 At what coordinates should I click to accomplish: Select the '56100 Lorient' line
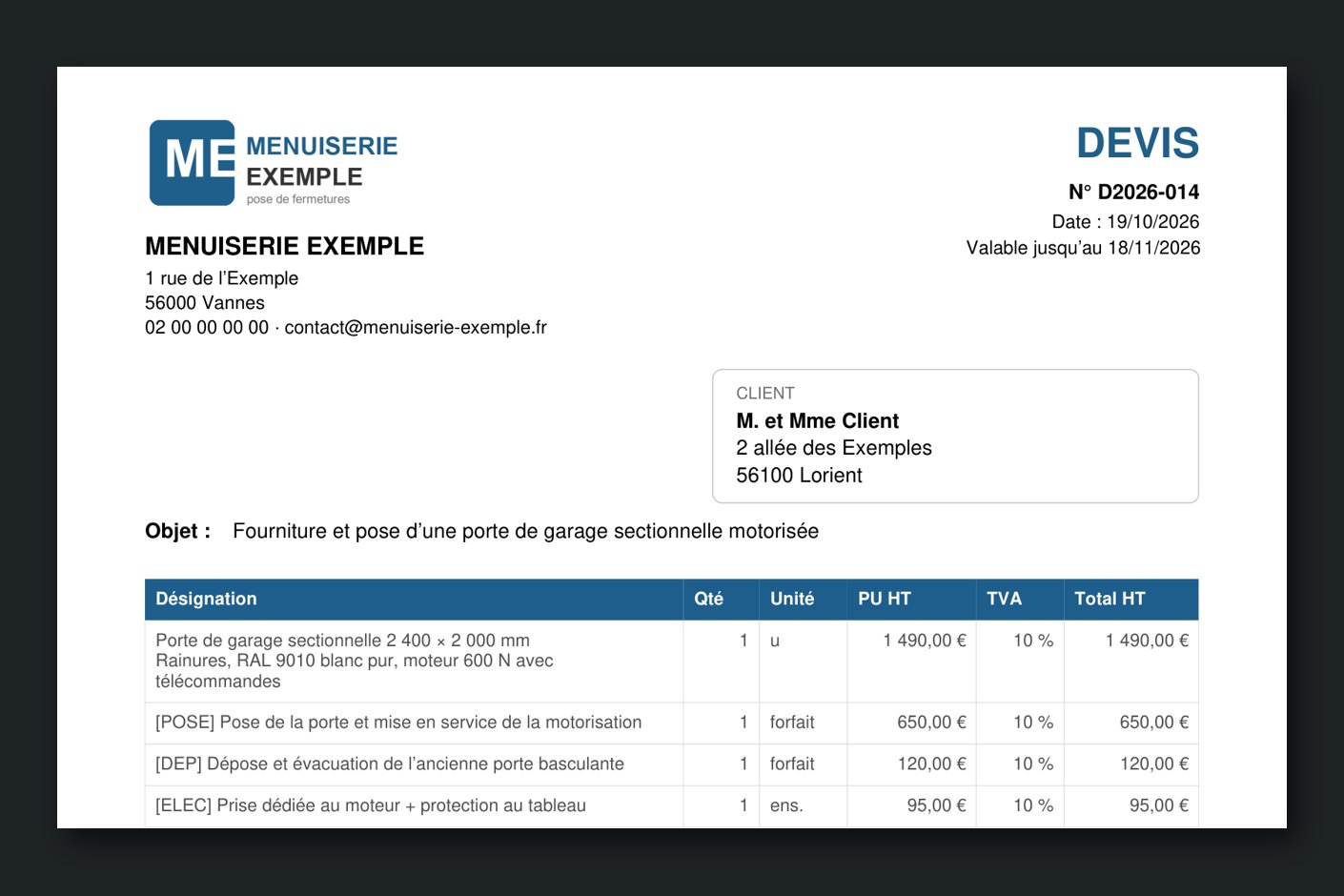[799, 475]
